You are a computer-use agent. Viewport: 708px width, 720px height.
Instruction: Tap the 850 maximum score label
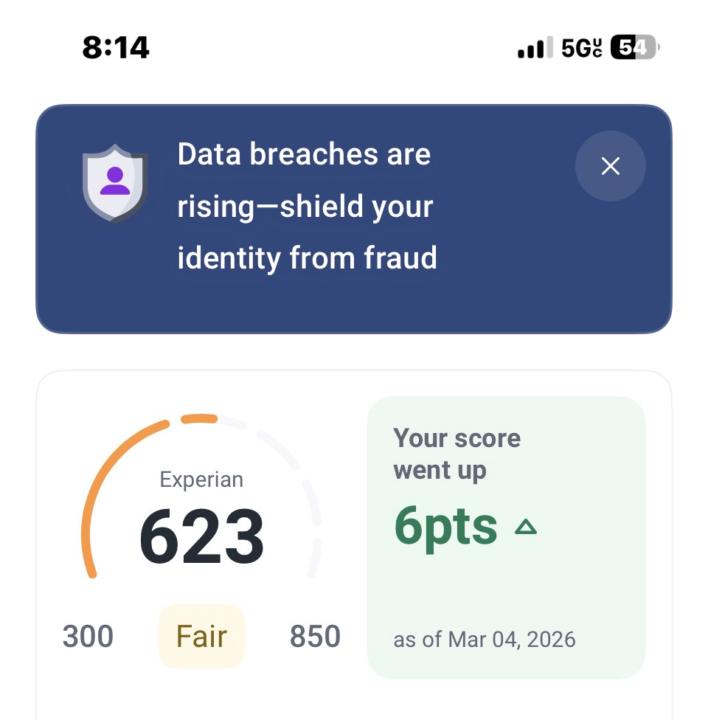click(x=315, y=636)
